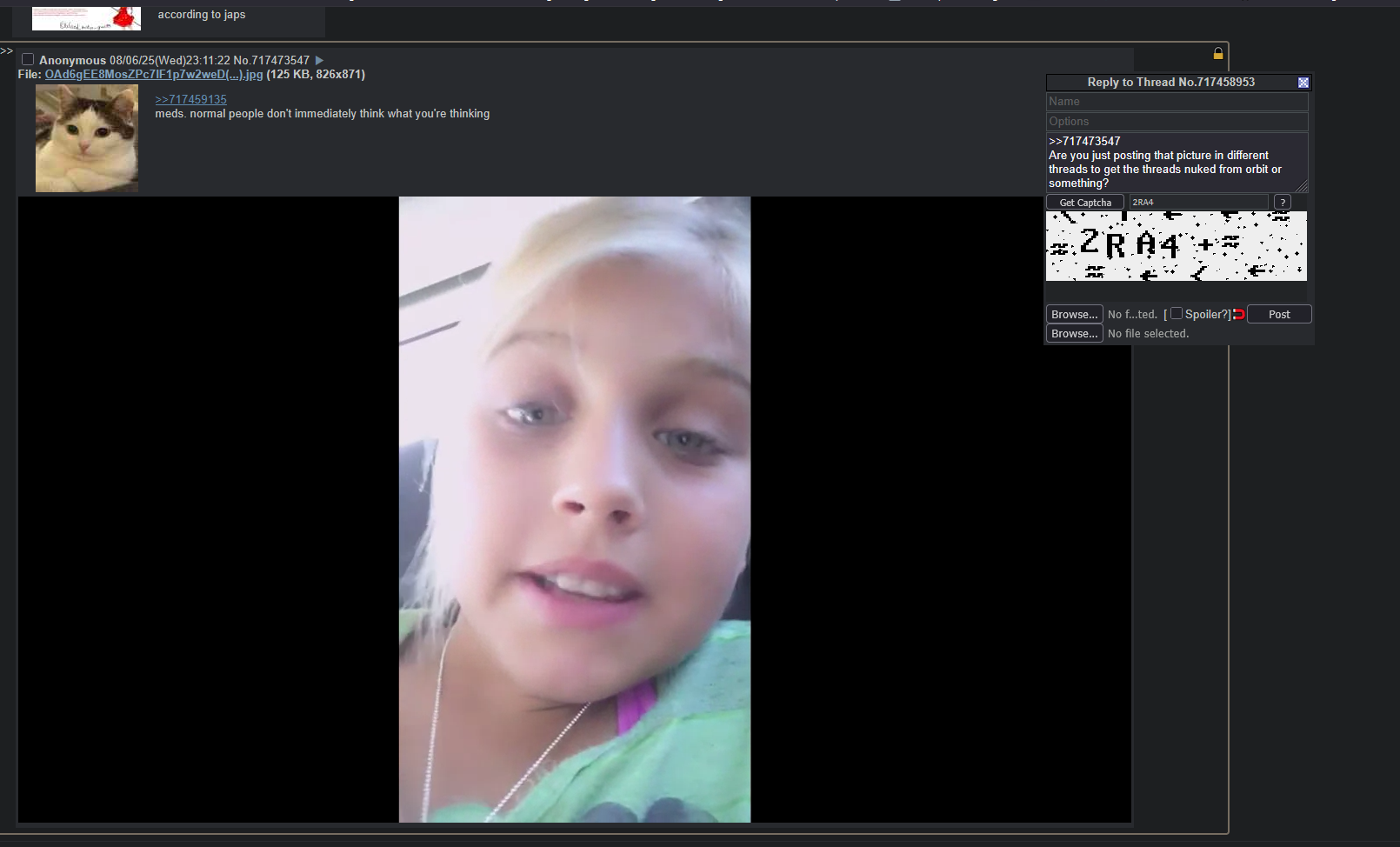Click the timestamp 08/06/25(Wed)23:11:22
The height and width of the screenshot is (847, 1400).
170,61
